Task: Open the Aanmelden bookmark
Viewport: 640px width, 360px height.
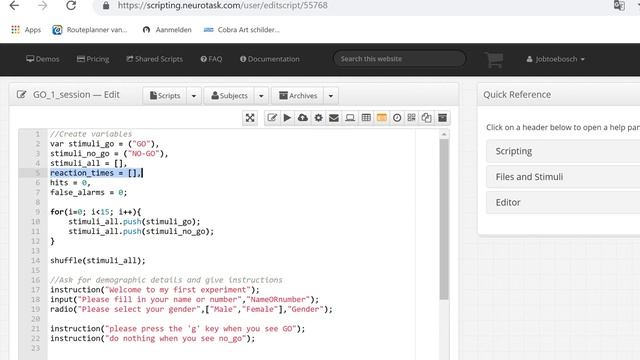Action: (x=167, y=30)
